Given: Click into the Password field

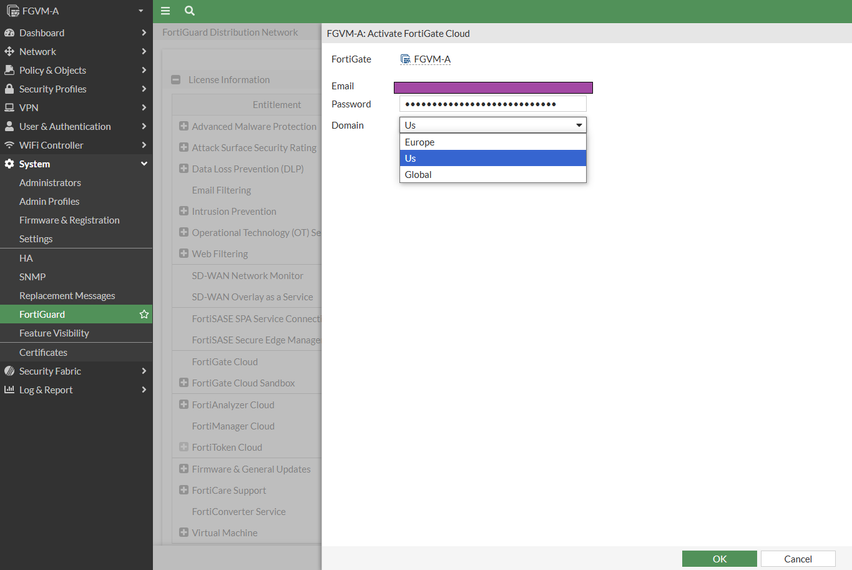Looking at the screenshot, I should (x=492, y=104).
